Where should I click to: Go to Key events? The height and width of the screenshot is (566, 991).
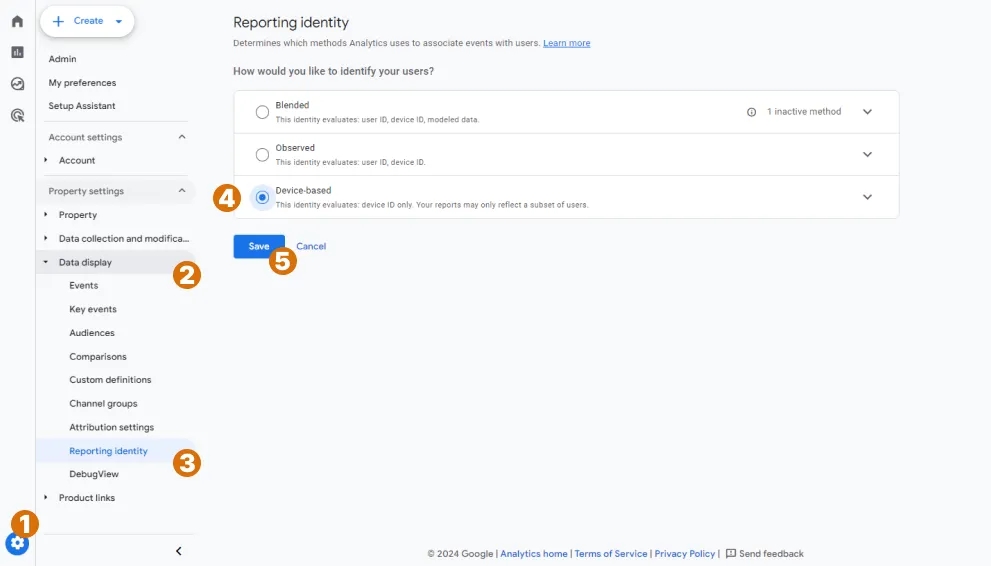93,309
